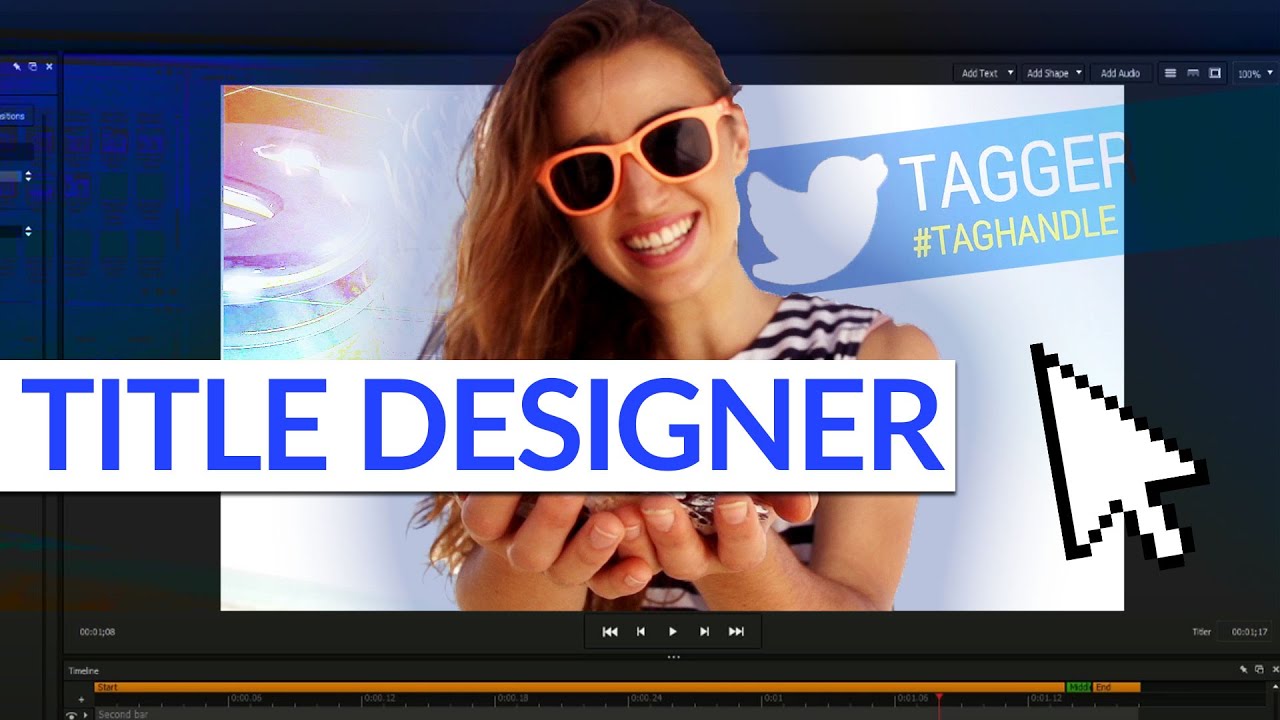Click the Add Audio button

(x=1120, y=73)
